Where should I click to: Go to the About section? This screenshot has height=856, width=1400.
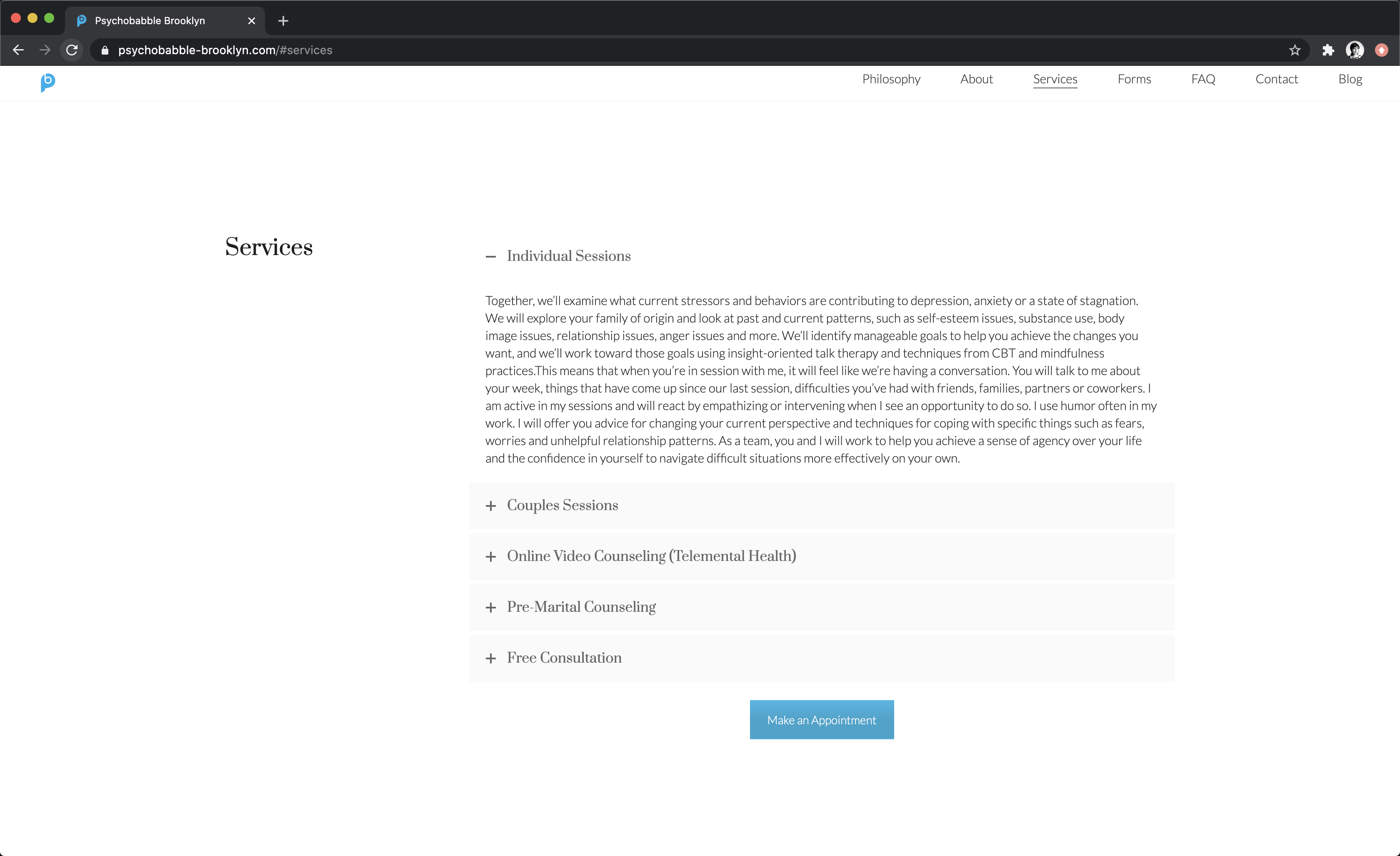pos(976,79)
